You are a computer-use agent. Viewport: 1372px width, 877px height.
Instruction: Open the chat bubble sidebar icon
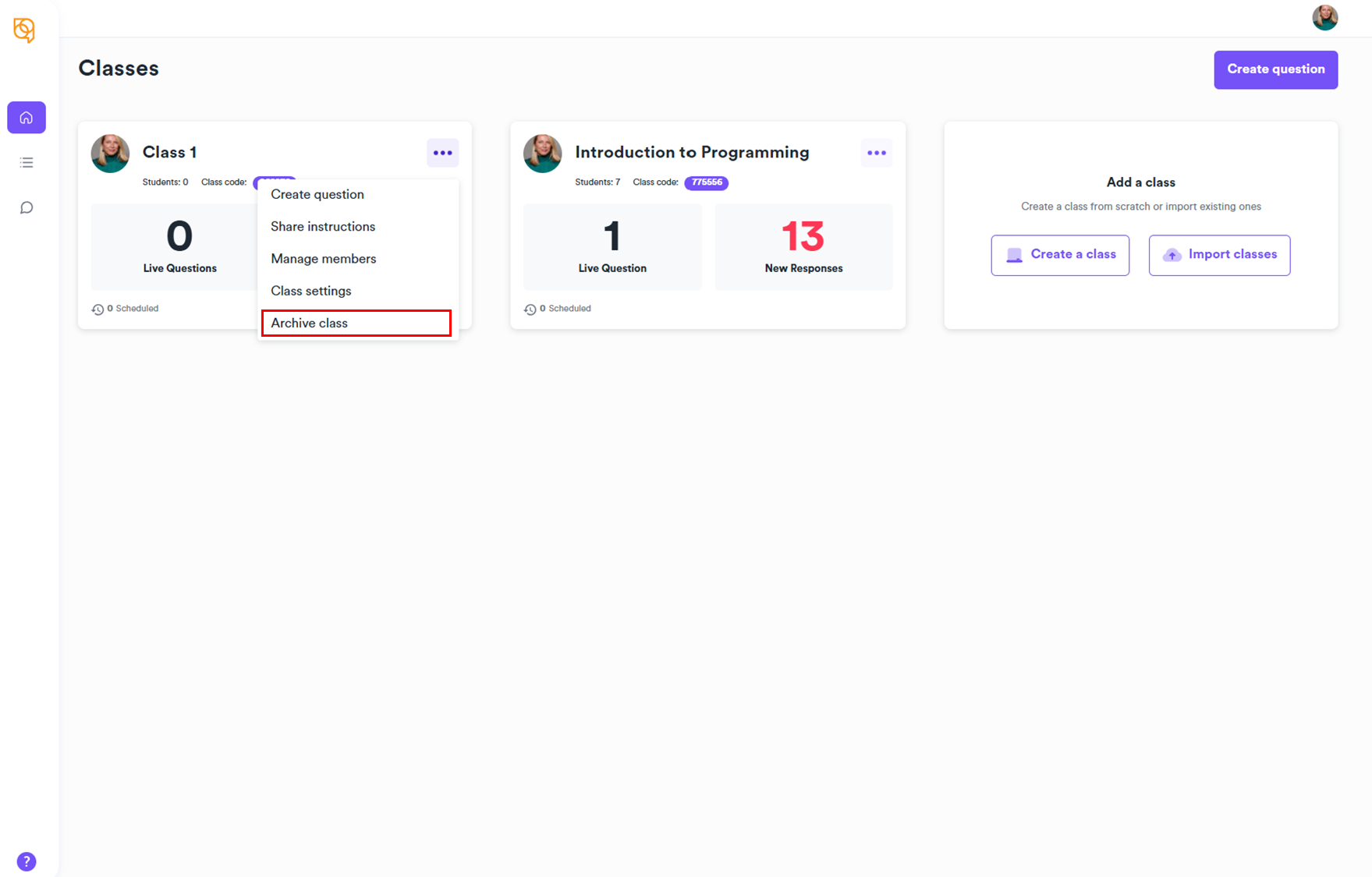[27, 207]
